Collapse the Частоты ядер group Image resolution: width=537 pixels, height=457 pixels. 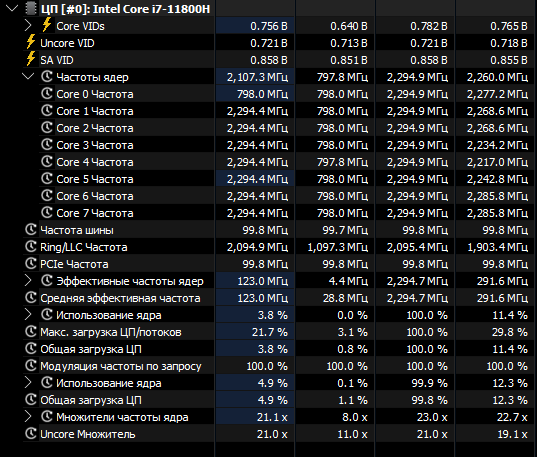[28, 76]
